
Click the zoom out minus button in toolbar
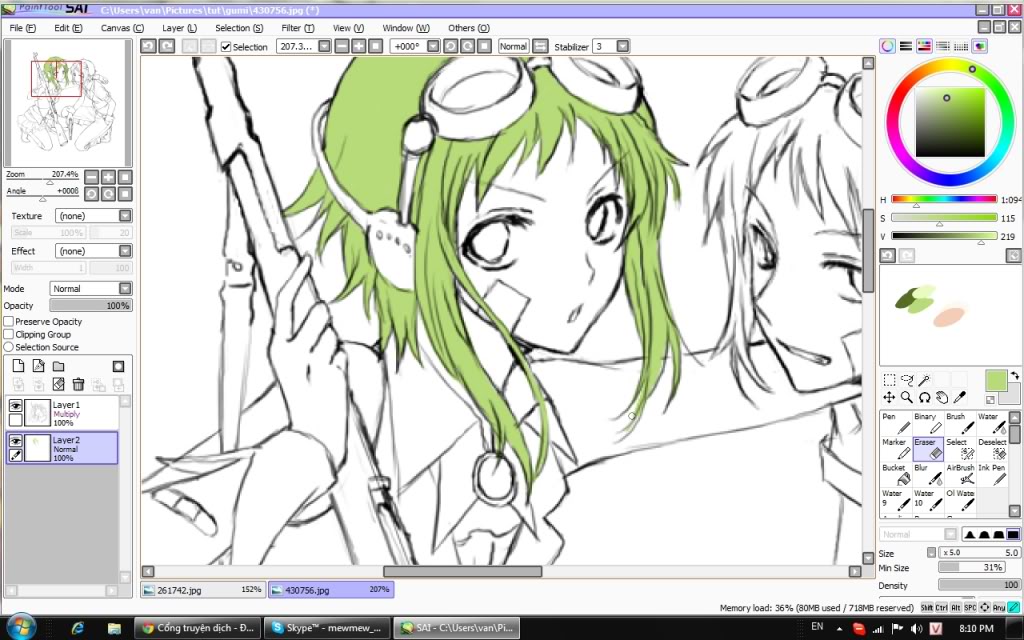tap(342, 46)
